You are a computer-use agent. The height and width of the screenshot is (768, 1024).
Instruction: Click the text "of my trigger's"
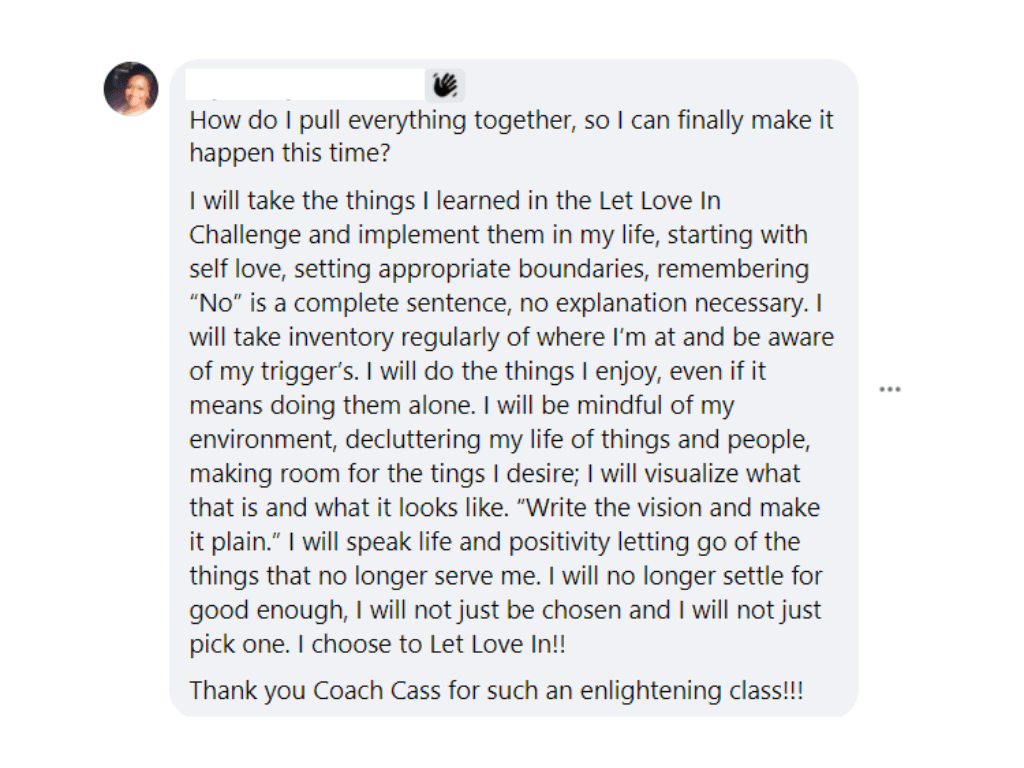[x=274, y=372]
